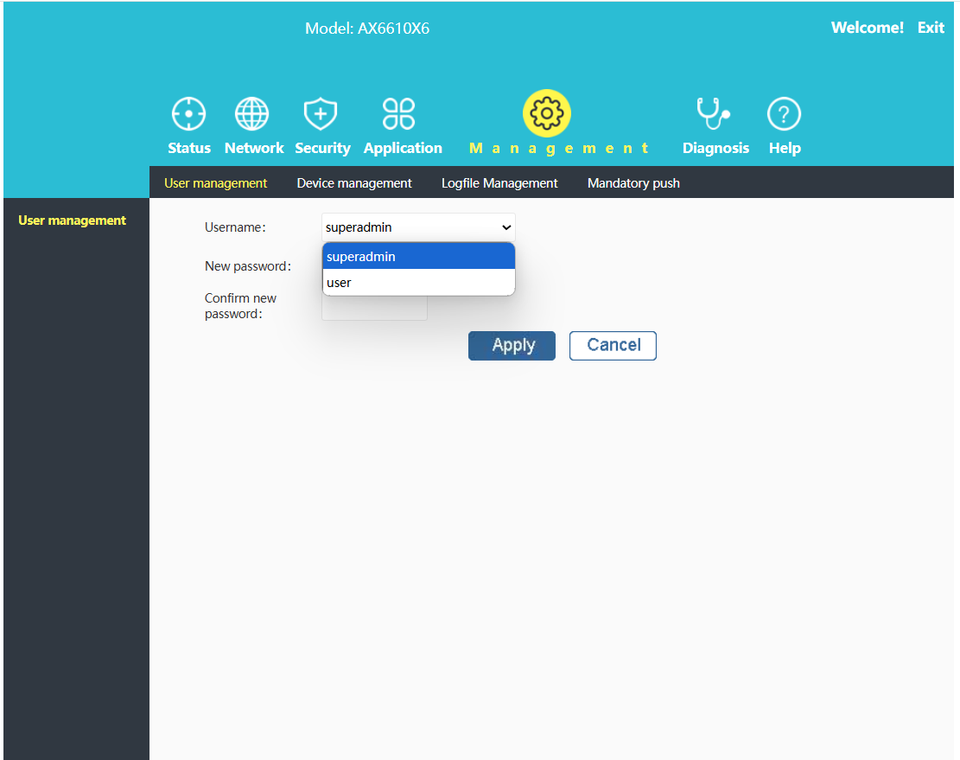Open the Network globe icon
Image resolution: width=960 pixels, height=760 pixels.
(252, 114)
